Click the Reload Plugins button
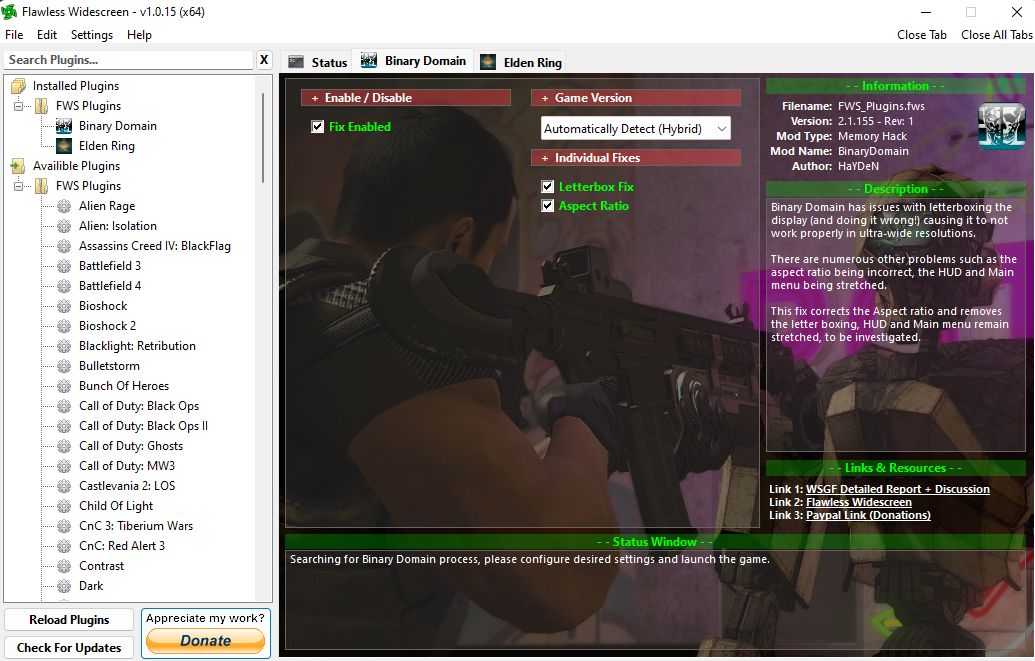 (x=69, y=620)
